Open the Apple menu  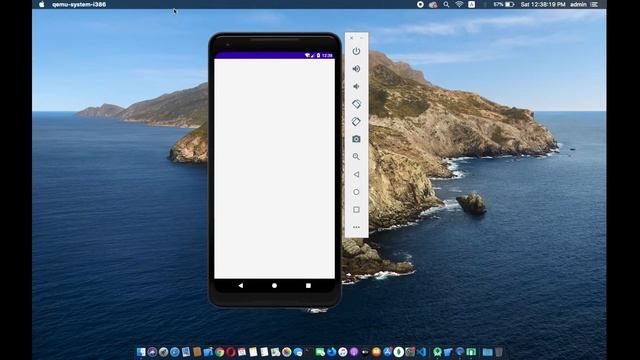coord(42,4)
